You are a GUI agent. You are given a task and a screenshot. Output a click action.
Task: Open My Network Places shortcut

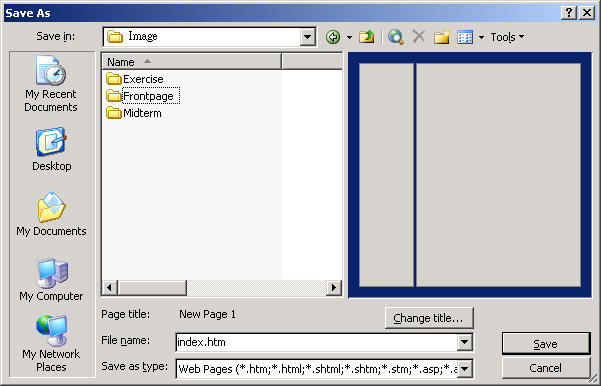tap(51, 343)
